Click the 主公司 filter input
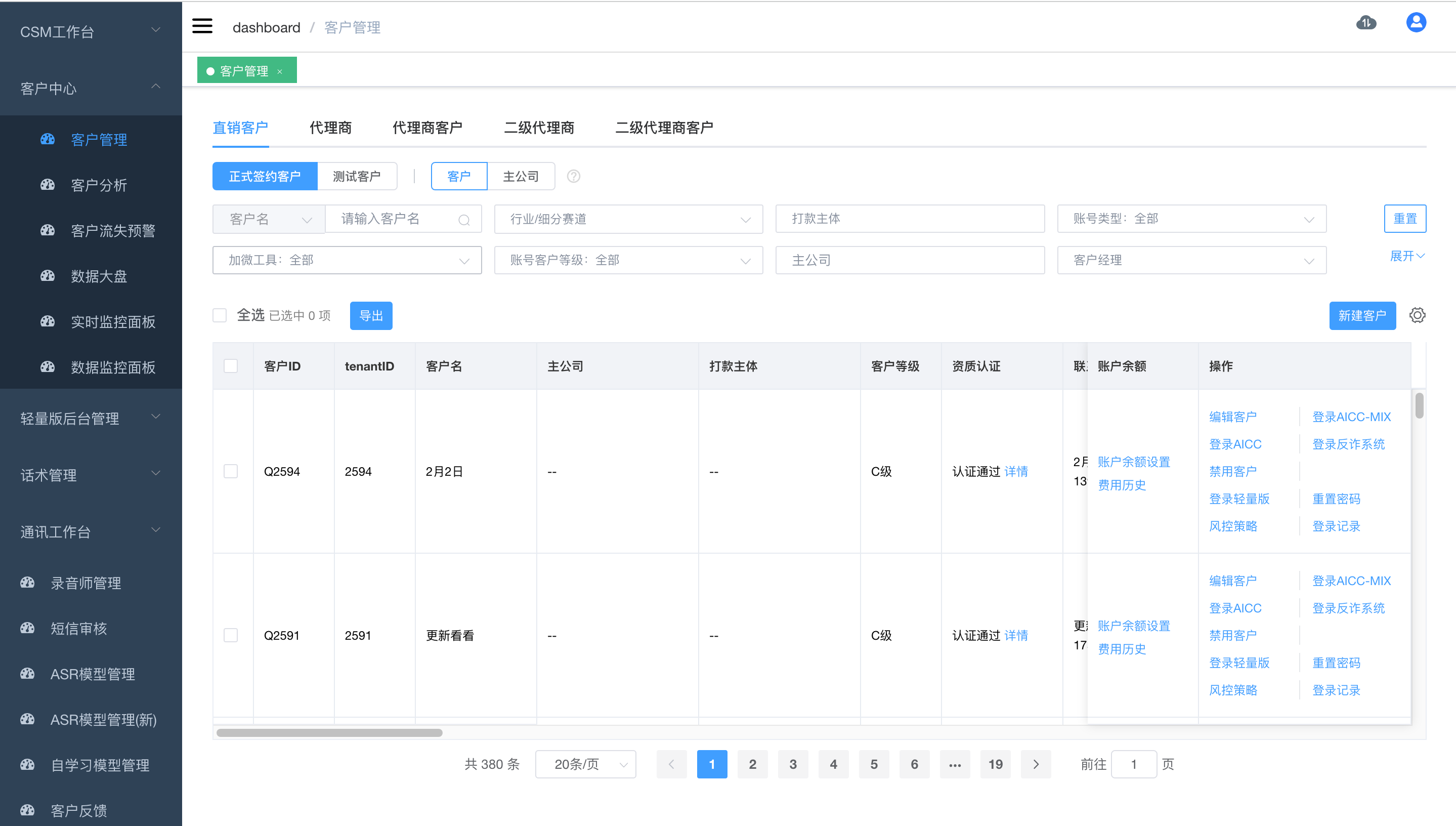Screen dimensions: 1456x826 (x=910, y=260)
